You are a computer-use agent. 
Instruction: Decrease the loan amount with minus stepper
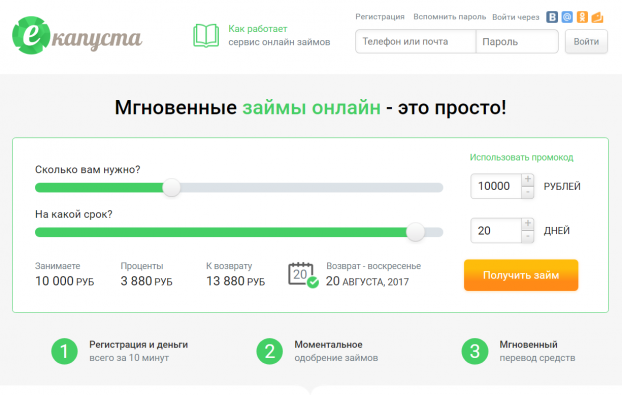click(528, 192)
